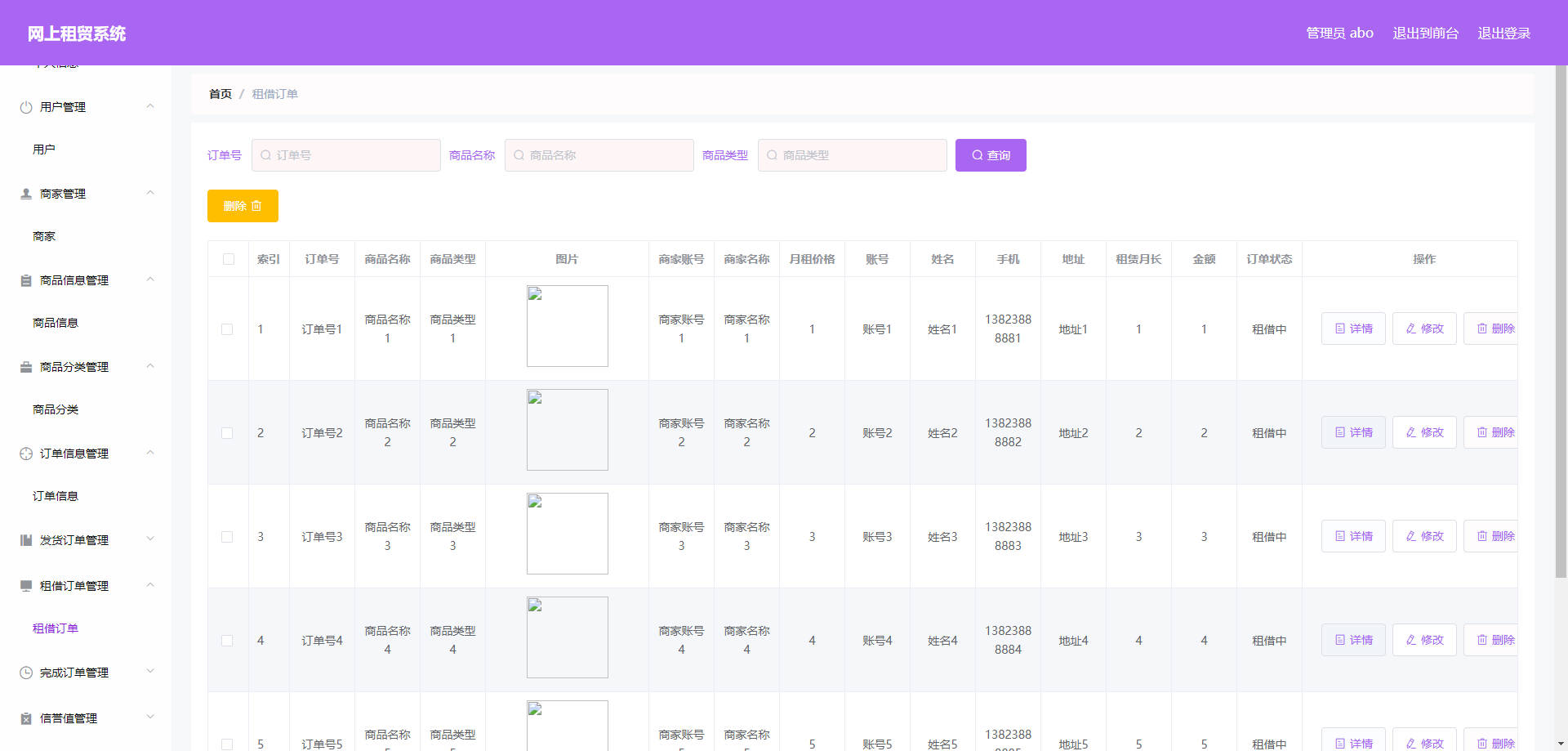The width and height of the screenshot is (1568, 751).
Task: Collapse the 商品分类管理 menu chevron
Action: [150, 366]
